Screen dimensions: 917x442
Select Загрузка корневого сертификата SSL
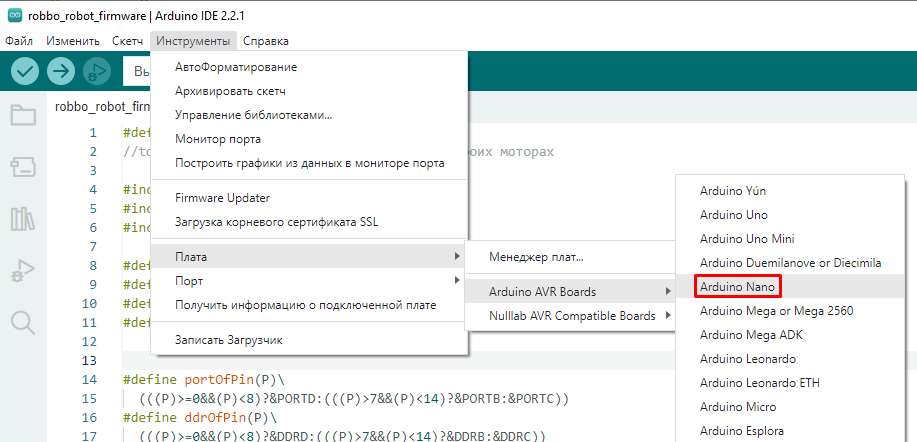[309, 222]
